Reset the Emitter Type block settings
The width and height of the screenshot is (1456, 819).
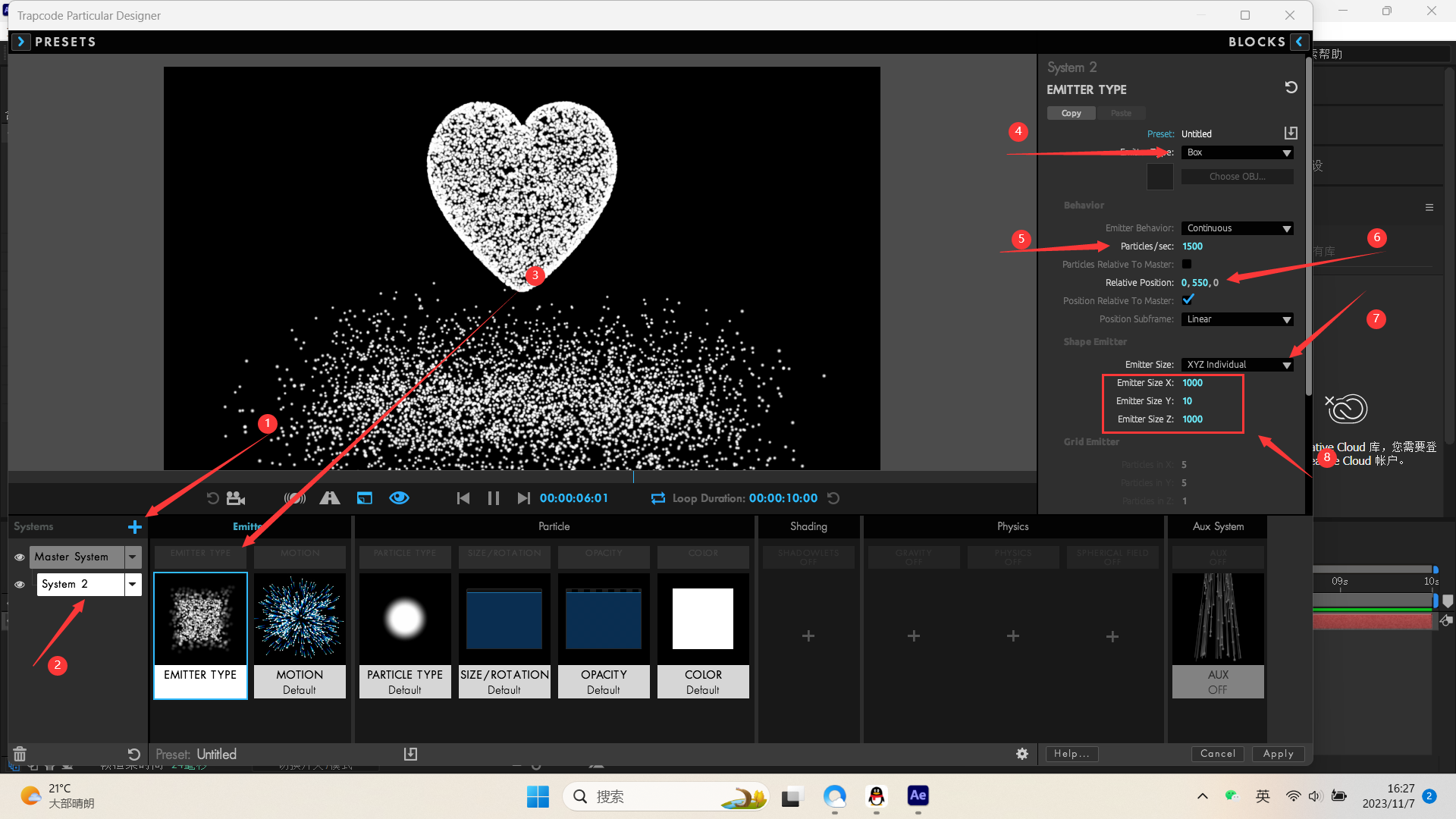tap(1291, 88)
